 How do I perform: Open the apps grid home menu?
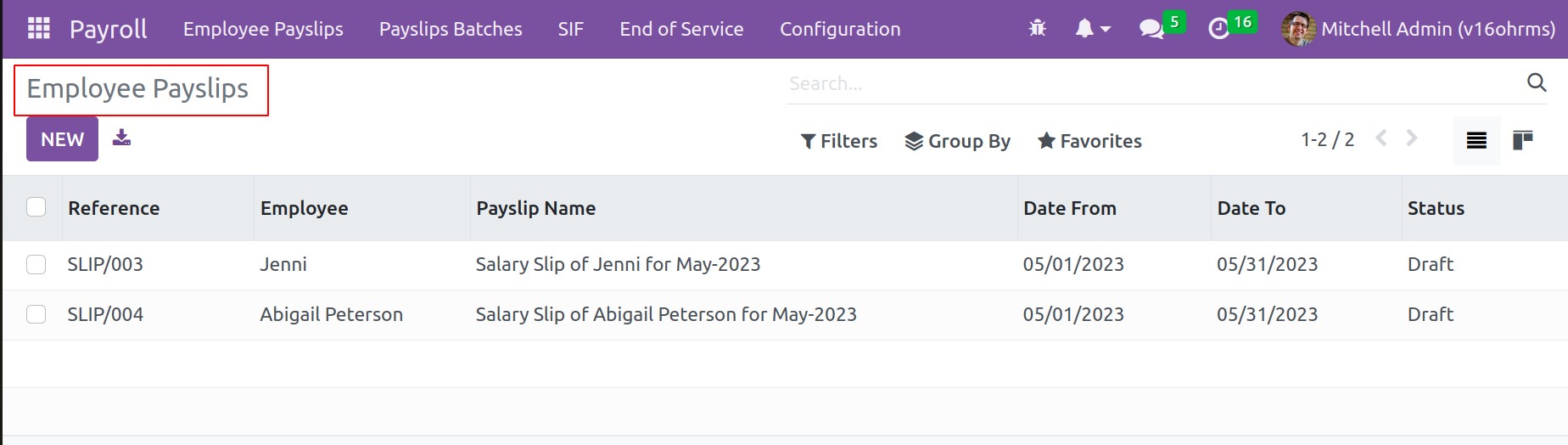39,29
